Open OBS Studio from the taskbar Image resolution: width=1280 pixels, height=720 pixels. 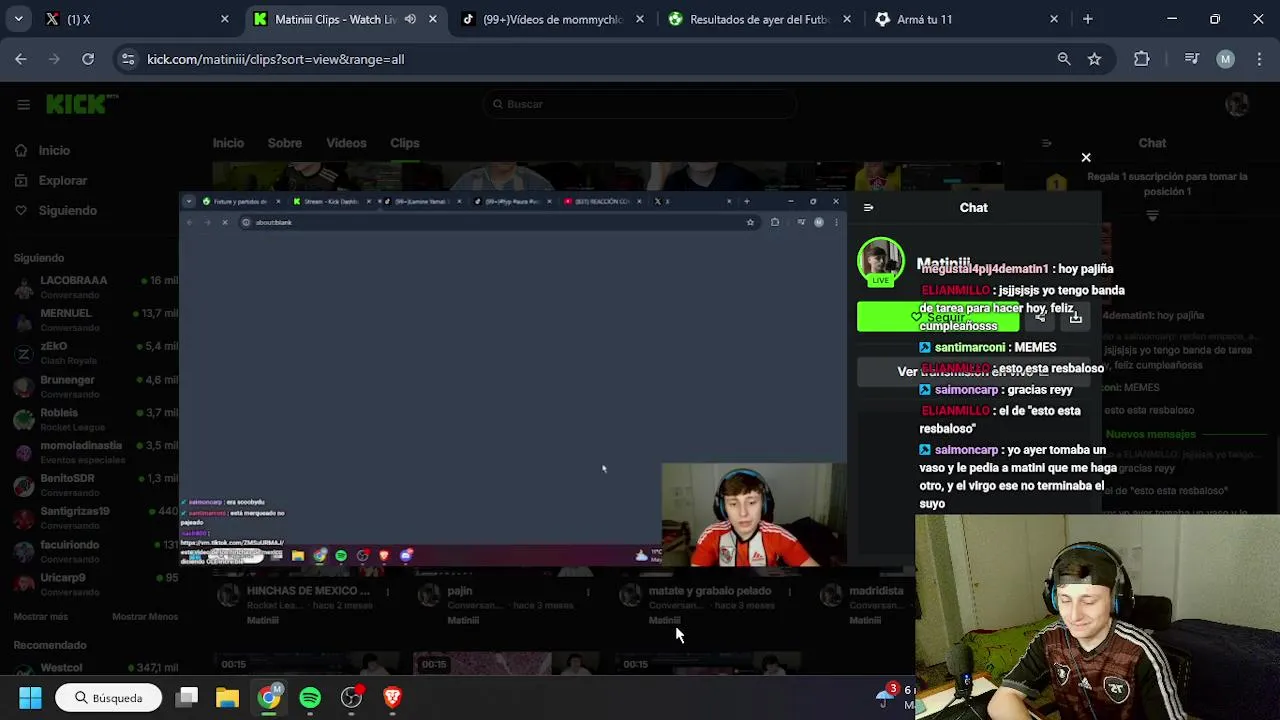pyautogui.click(x=351, y=697)
